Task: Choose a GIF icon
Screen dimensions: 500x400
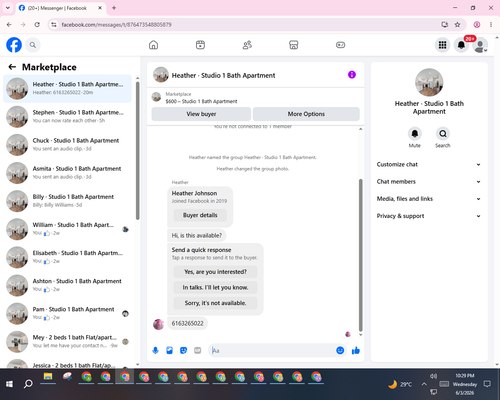Action: 198,350
